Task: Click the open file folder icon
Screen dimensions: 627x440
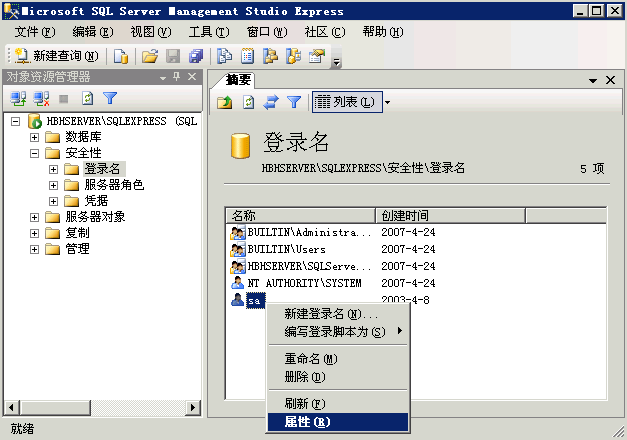Action: click(150, 56)
